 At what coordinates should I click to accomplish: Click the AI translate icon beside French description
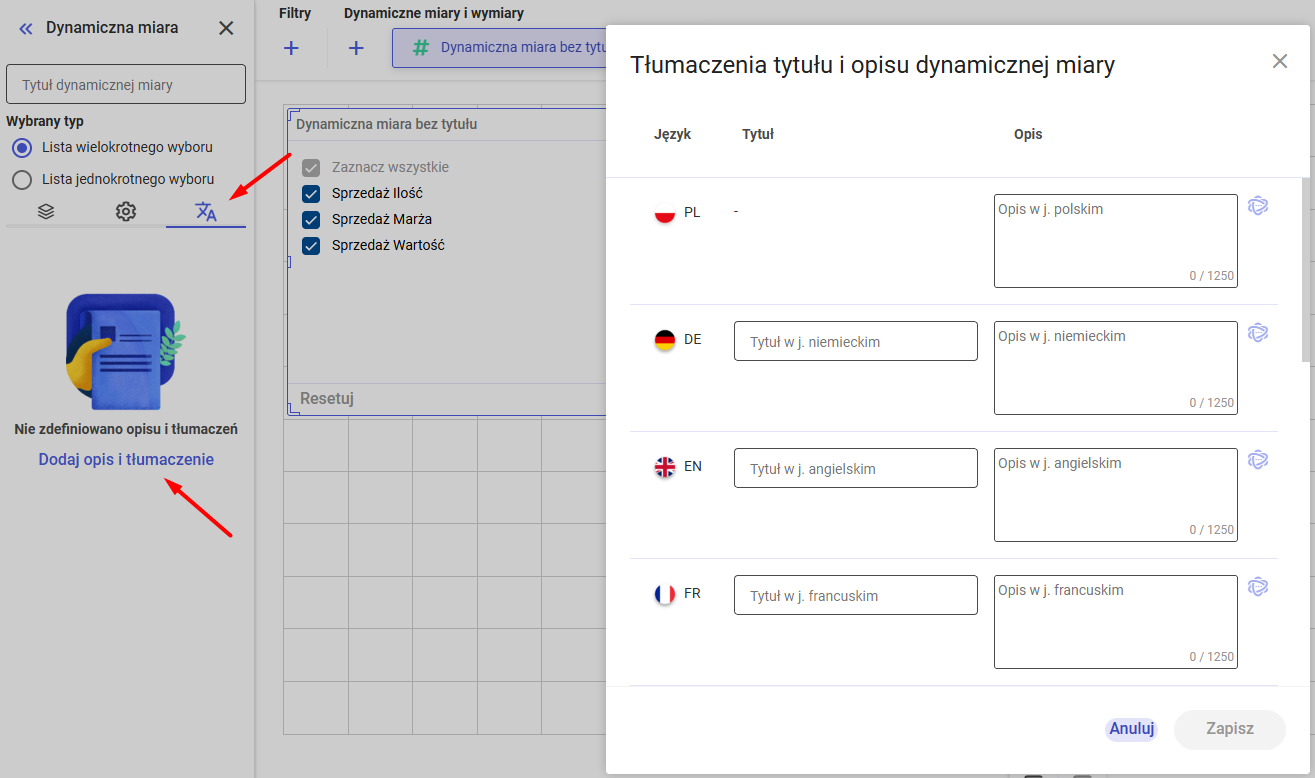[1258, 587]
